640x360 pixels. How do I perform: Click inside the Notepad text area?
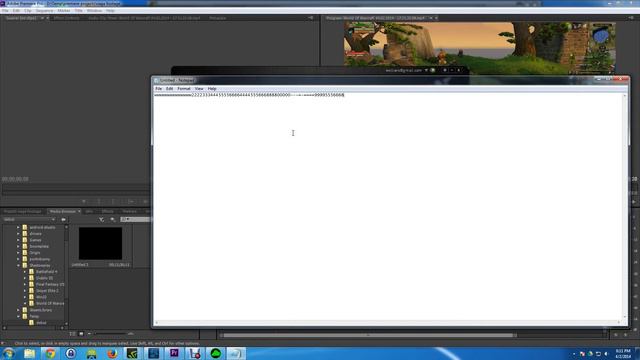[388, 208]
